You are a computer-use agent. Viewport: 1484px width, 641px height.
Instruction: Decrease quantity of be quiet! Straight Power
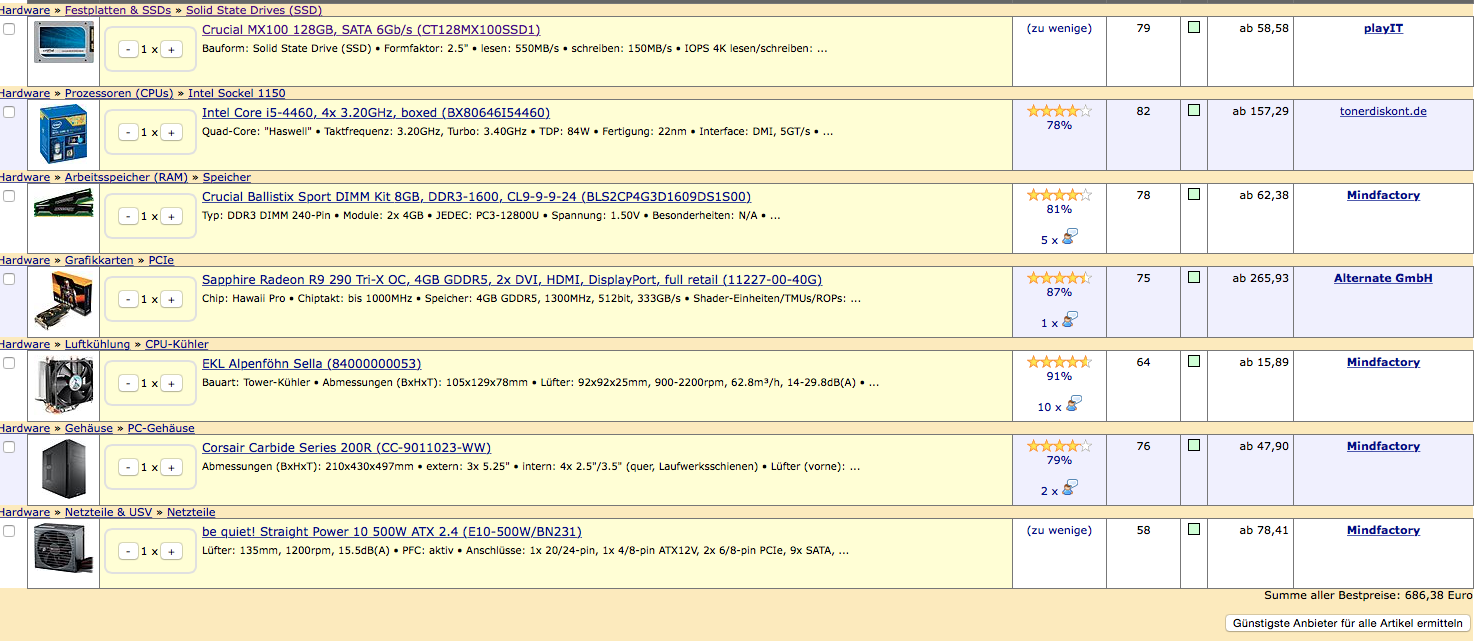tap(128, 551)
